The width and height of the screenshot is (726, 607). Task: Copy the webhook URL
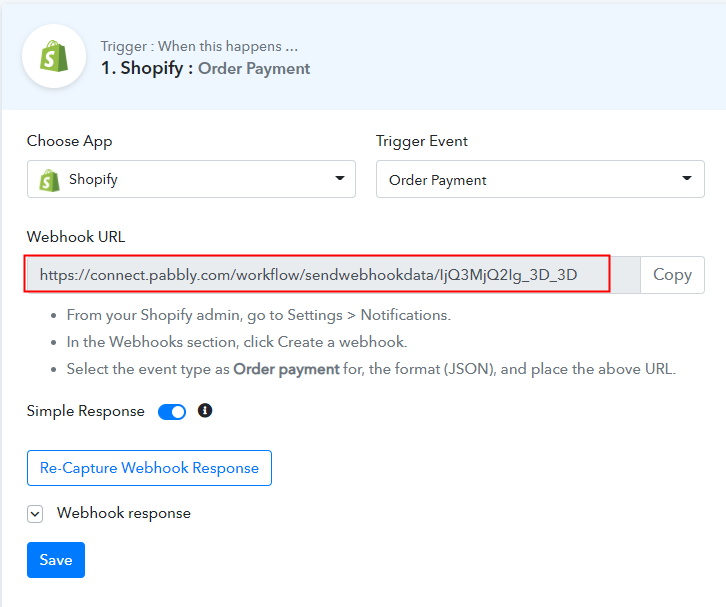pos(672,275)
